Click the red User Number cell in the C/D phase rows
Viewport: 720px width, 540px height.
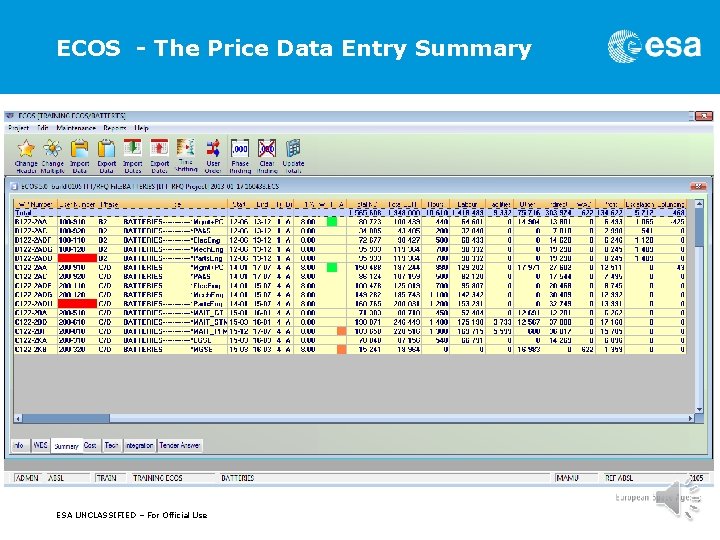coord(77,304)
